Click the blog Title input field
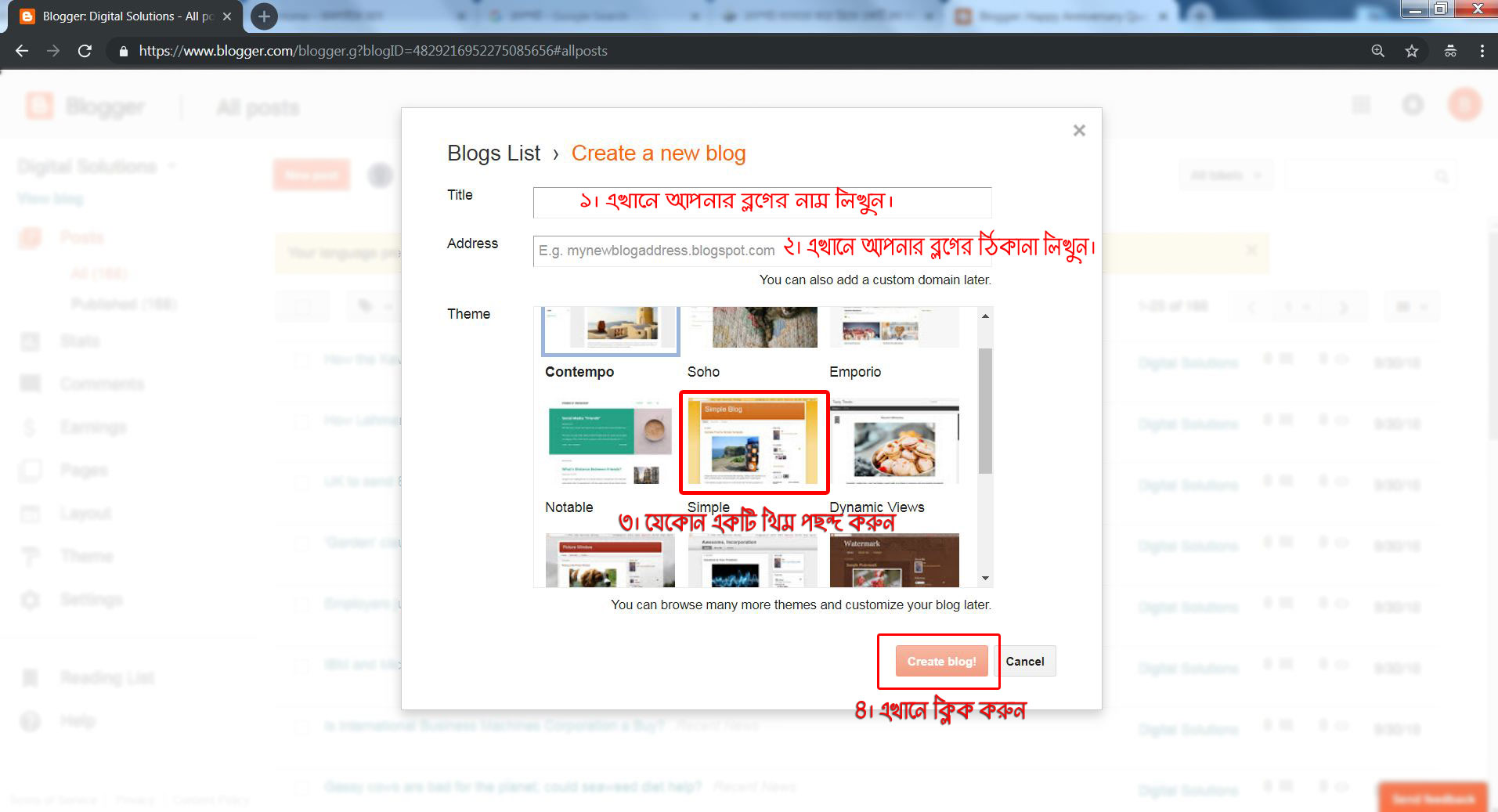1498x812 pixels. click(x=761, y=202)
